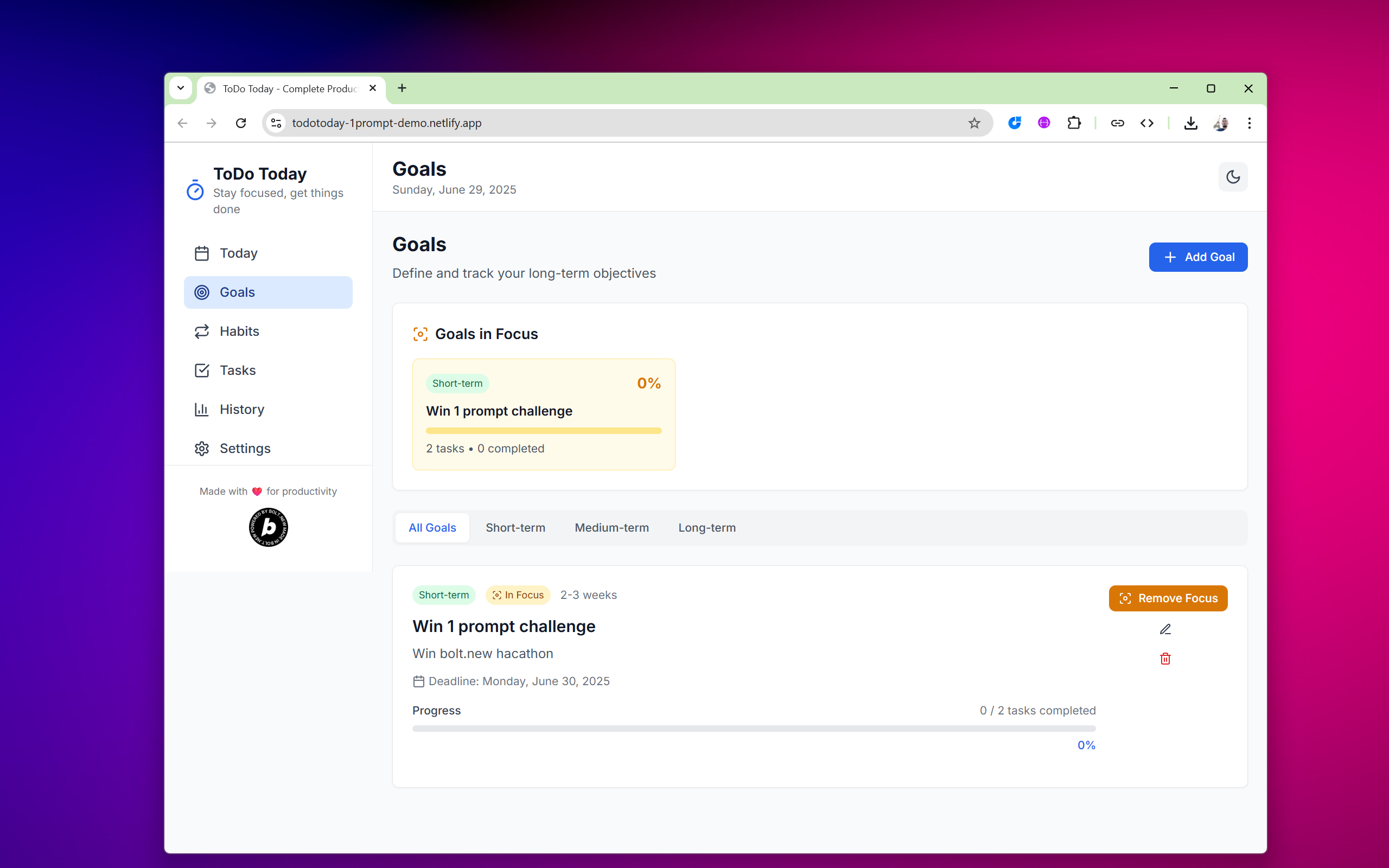Click the goal's gray progress bar
This screenshot has width=1389, height=868.
coord(753,729)
